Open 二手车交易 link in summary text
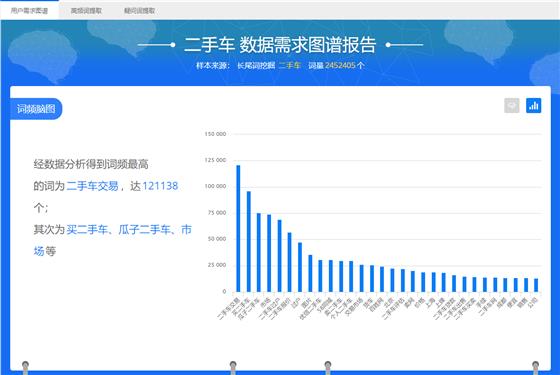This screenshot has width=560, height=375. [92, 186]
